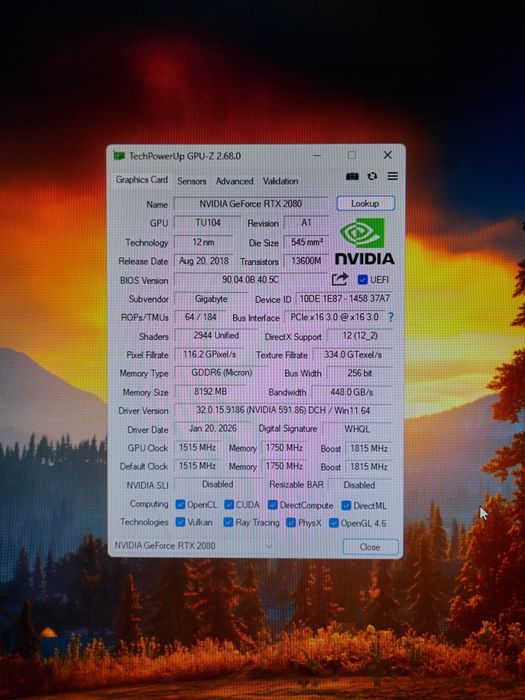This screenshot has width=525, height=700.
Task: Click the Digital Signature field WHQL
Action: 357,429
